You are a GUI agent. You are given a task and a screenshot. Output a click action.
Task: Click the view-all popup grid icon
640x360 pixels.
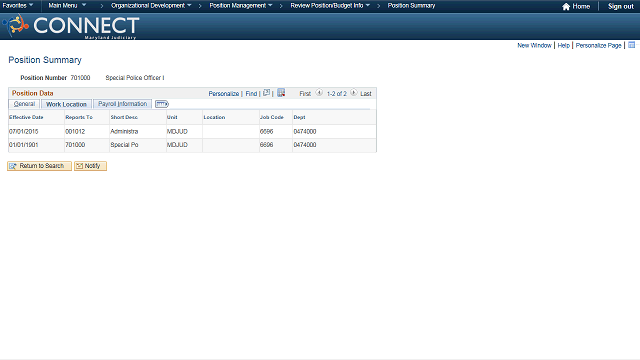(267, 93)
